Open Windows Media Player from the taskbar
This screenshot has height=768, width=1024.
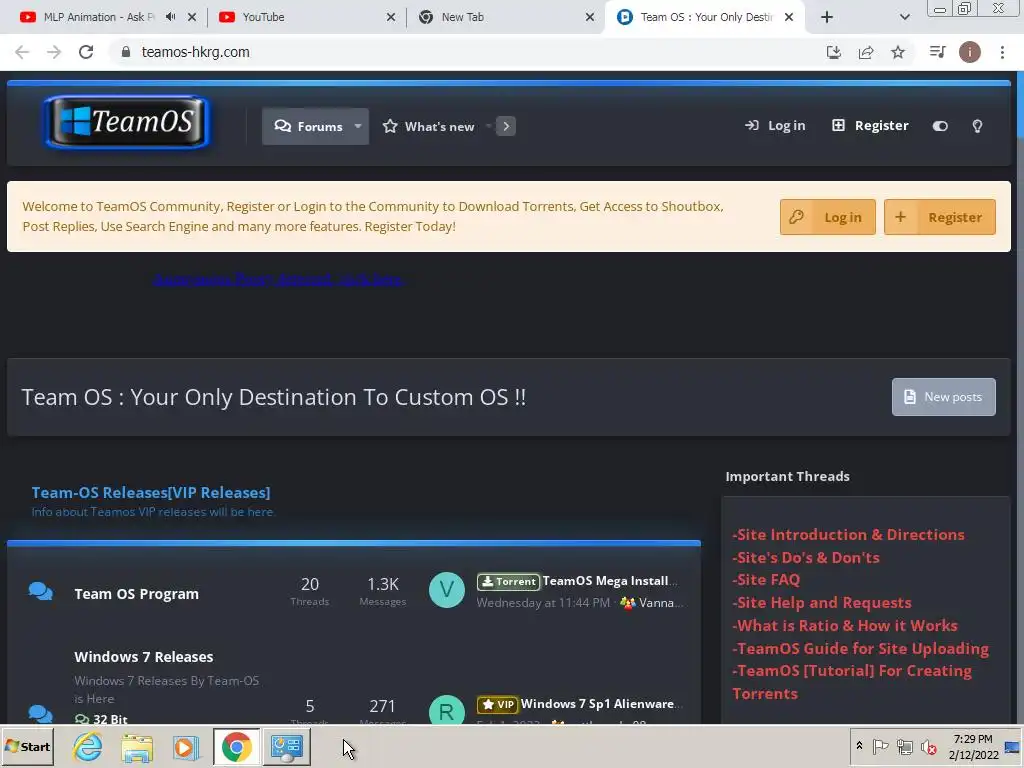pos(186,746)
